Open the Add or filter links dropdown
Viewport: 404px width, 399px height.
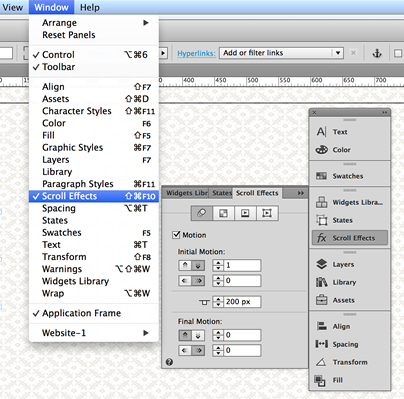click(338, 53)
